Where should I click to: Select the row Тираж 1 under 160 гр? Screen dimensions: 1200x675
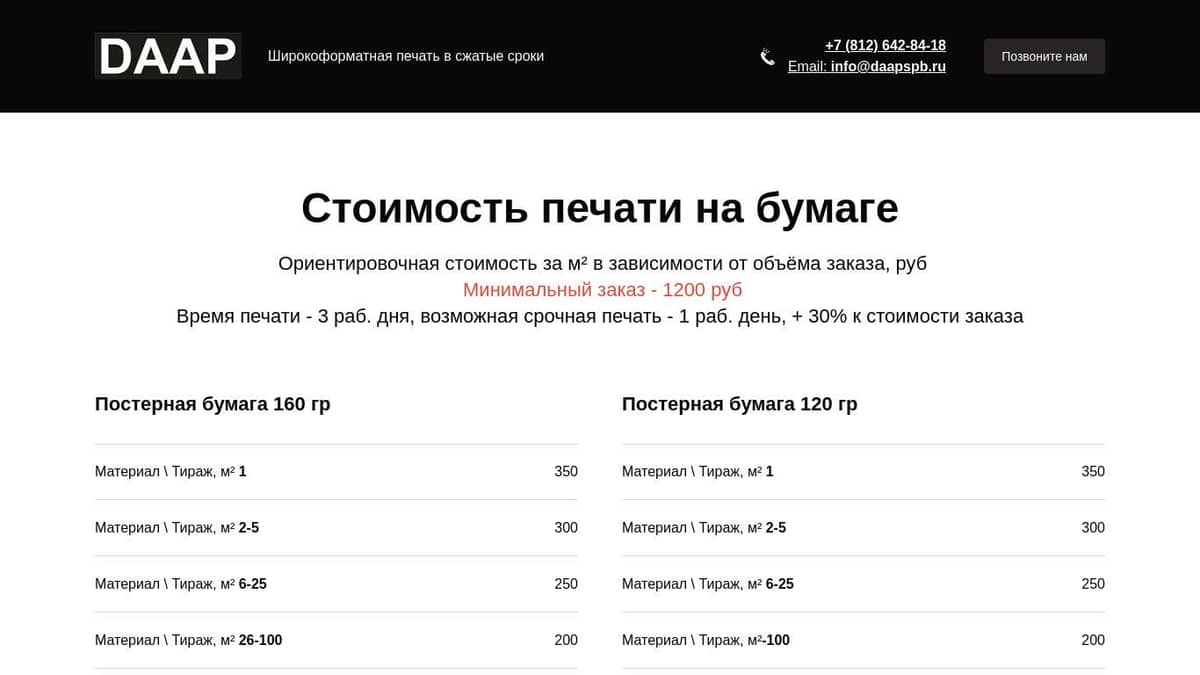pos(335,471)
